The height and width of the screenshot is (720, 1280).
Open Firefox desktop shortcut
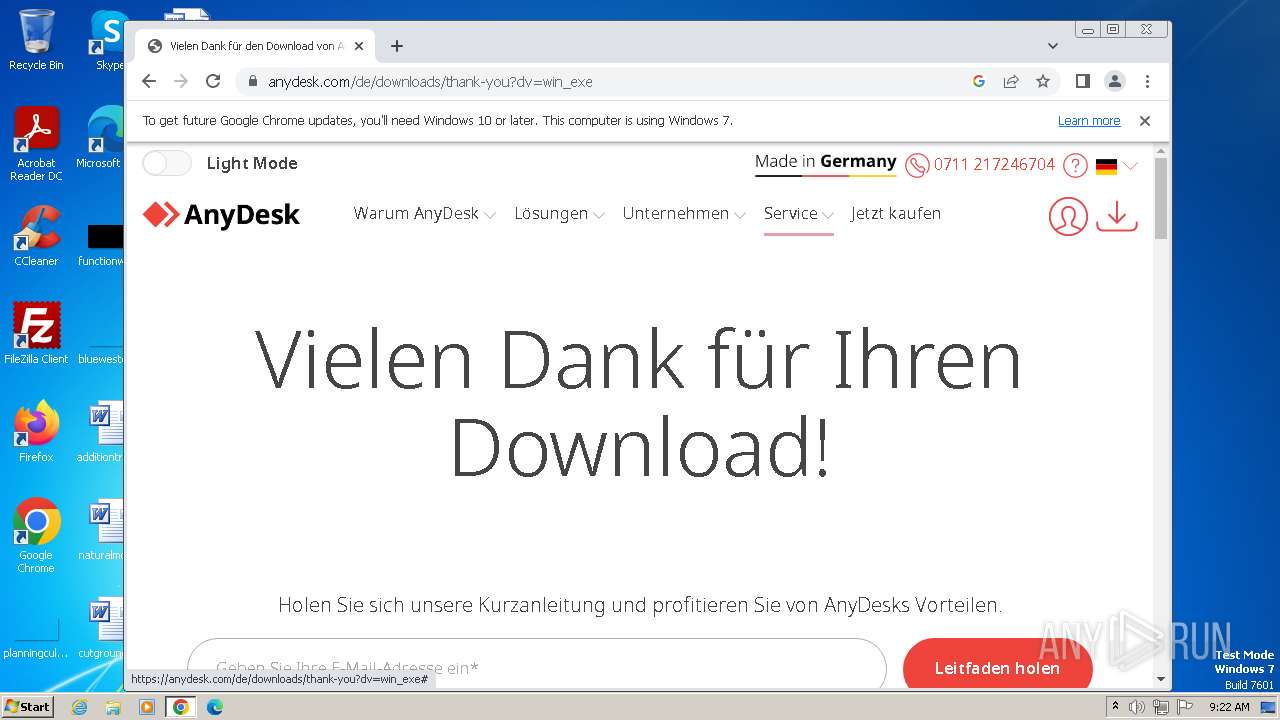point(36,431)
